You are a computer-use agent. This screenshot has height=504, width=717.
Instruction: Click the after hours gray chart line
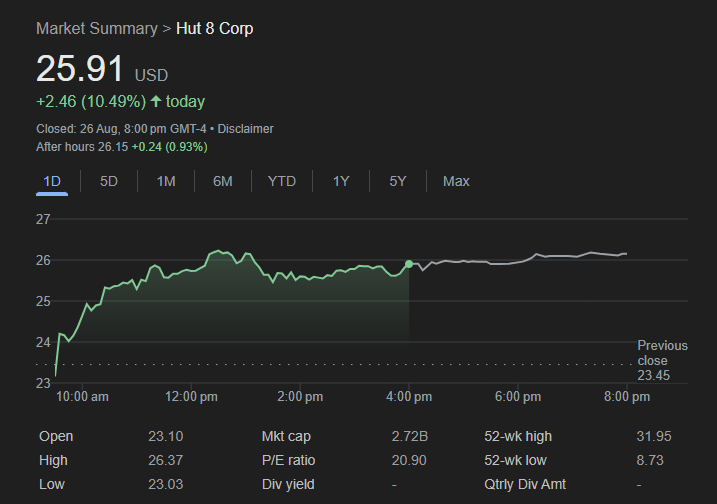coord(520,261)
